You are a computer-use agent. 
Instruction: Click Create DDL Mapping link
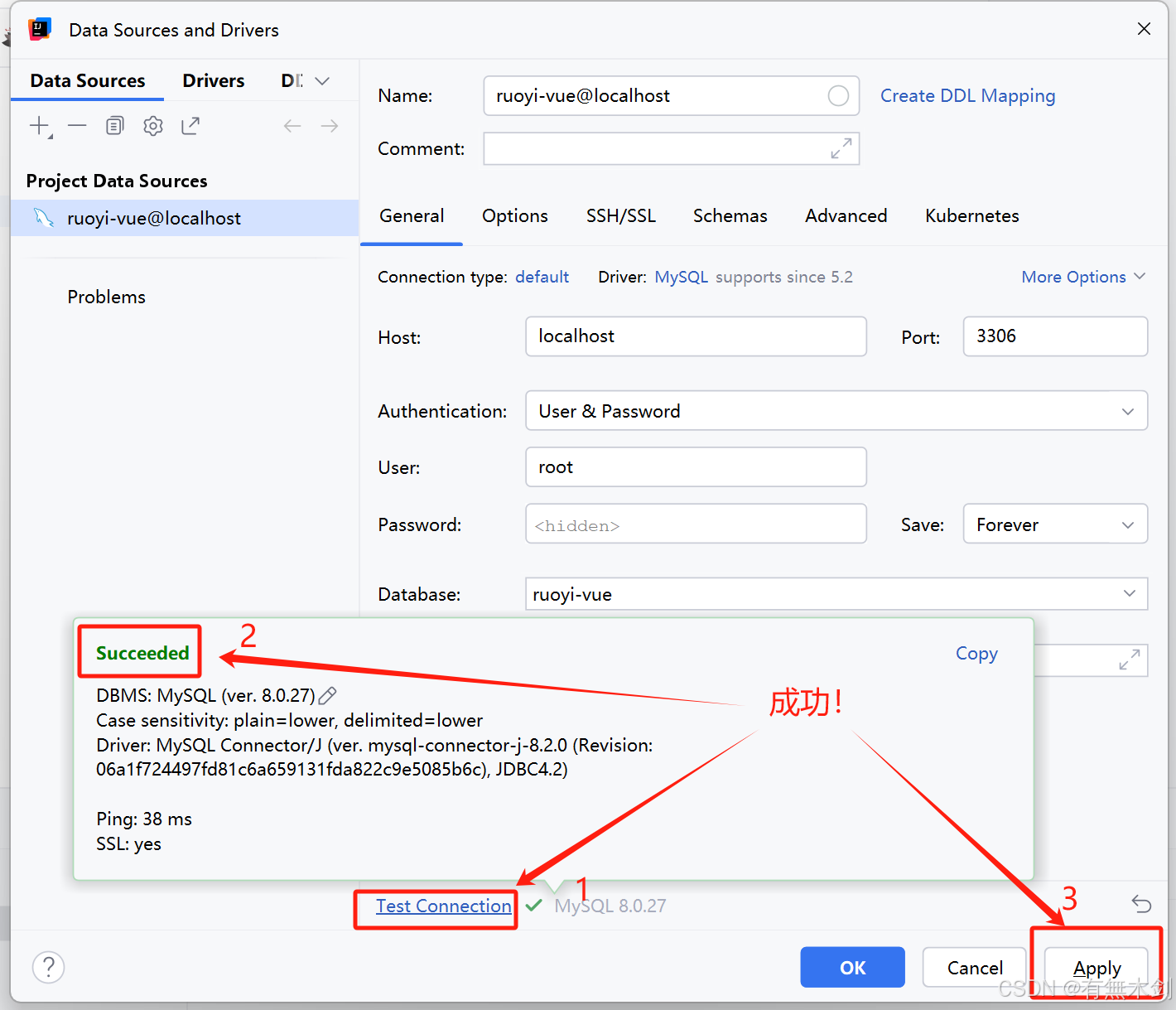tap(967, 96)
